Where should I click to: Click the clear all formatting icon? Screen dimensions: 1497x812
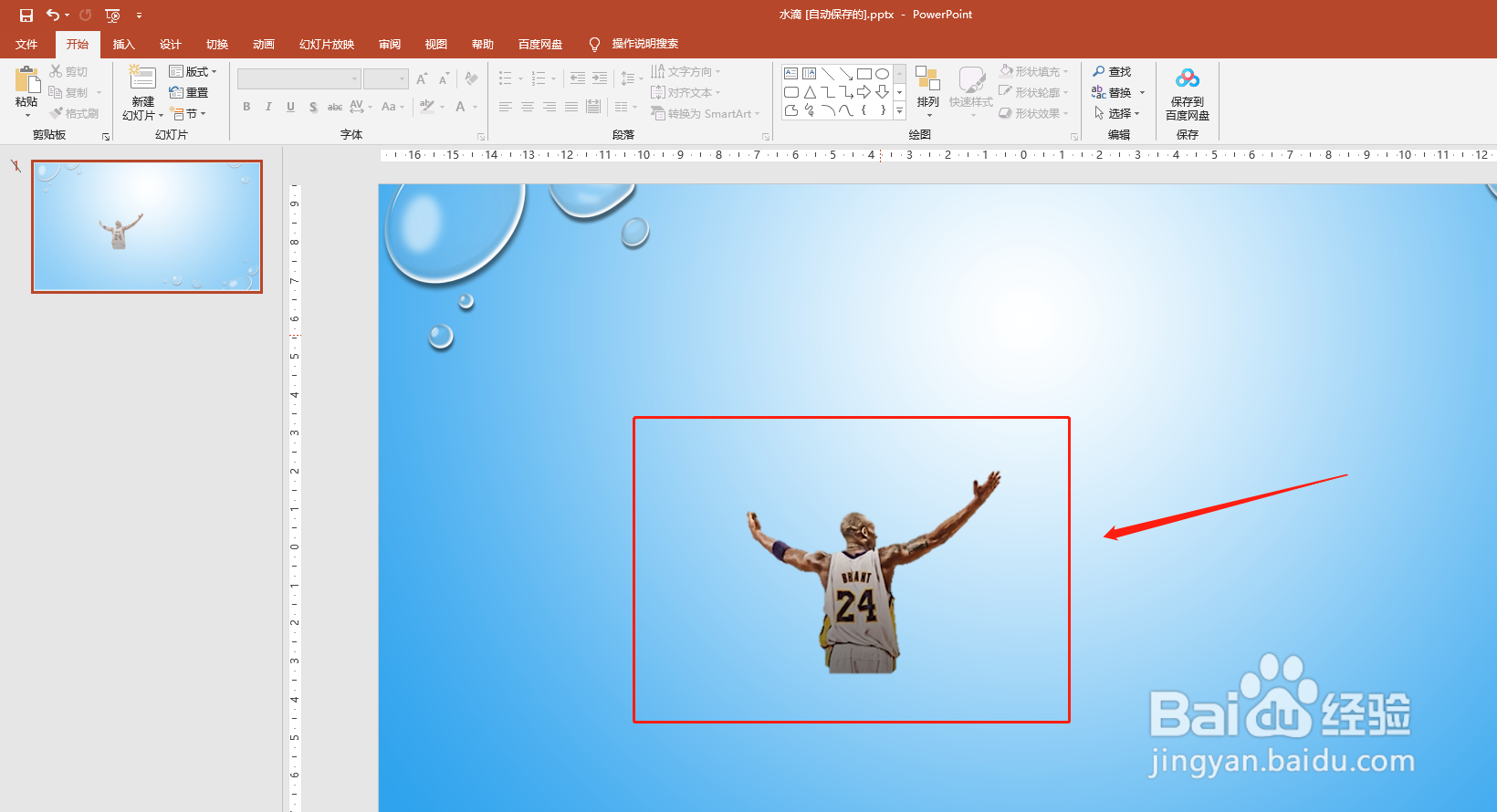coord(471,79)
